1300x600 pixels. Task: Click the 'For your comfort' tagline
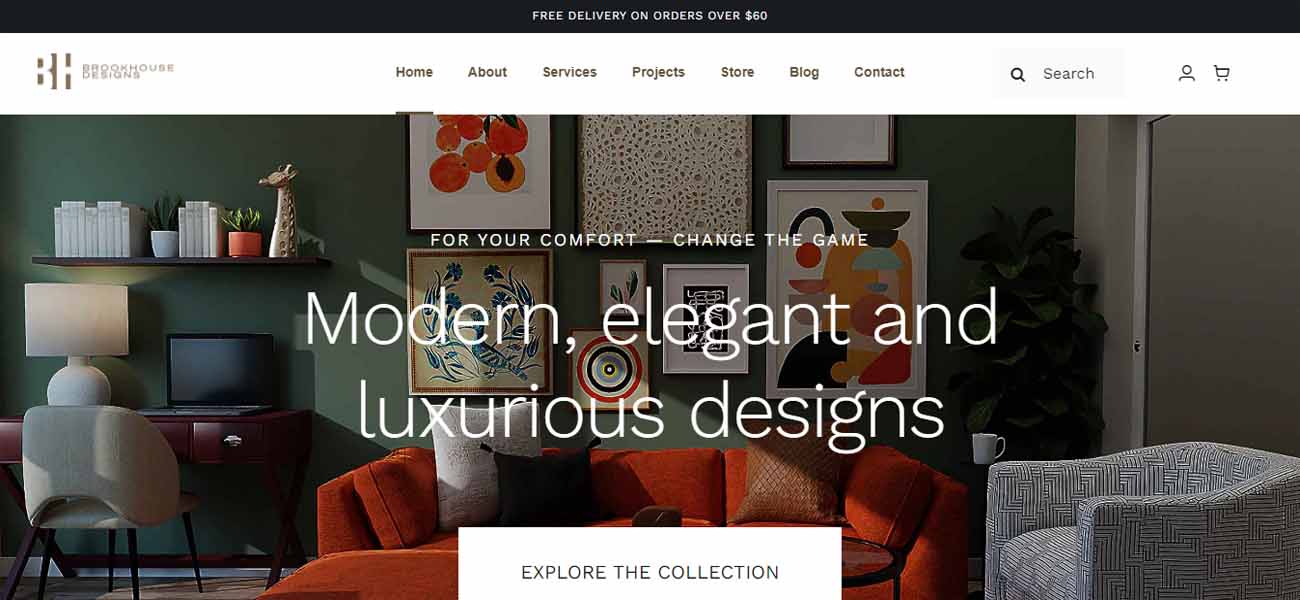tap(650, 240)
